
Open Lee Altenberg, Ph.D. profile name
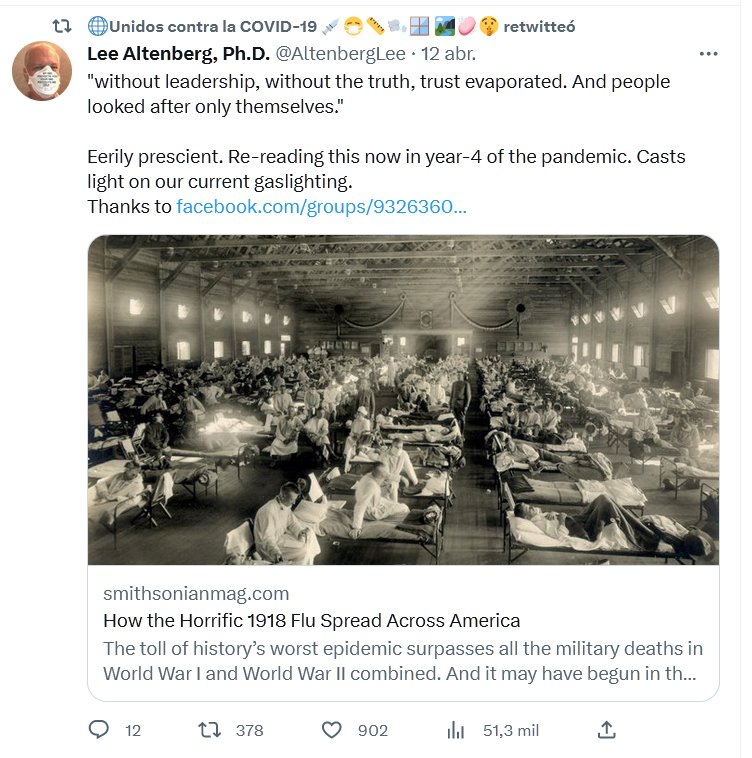(175, 53)
